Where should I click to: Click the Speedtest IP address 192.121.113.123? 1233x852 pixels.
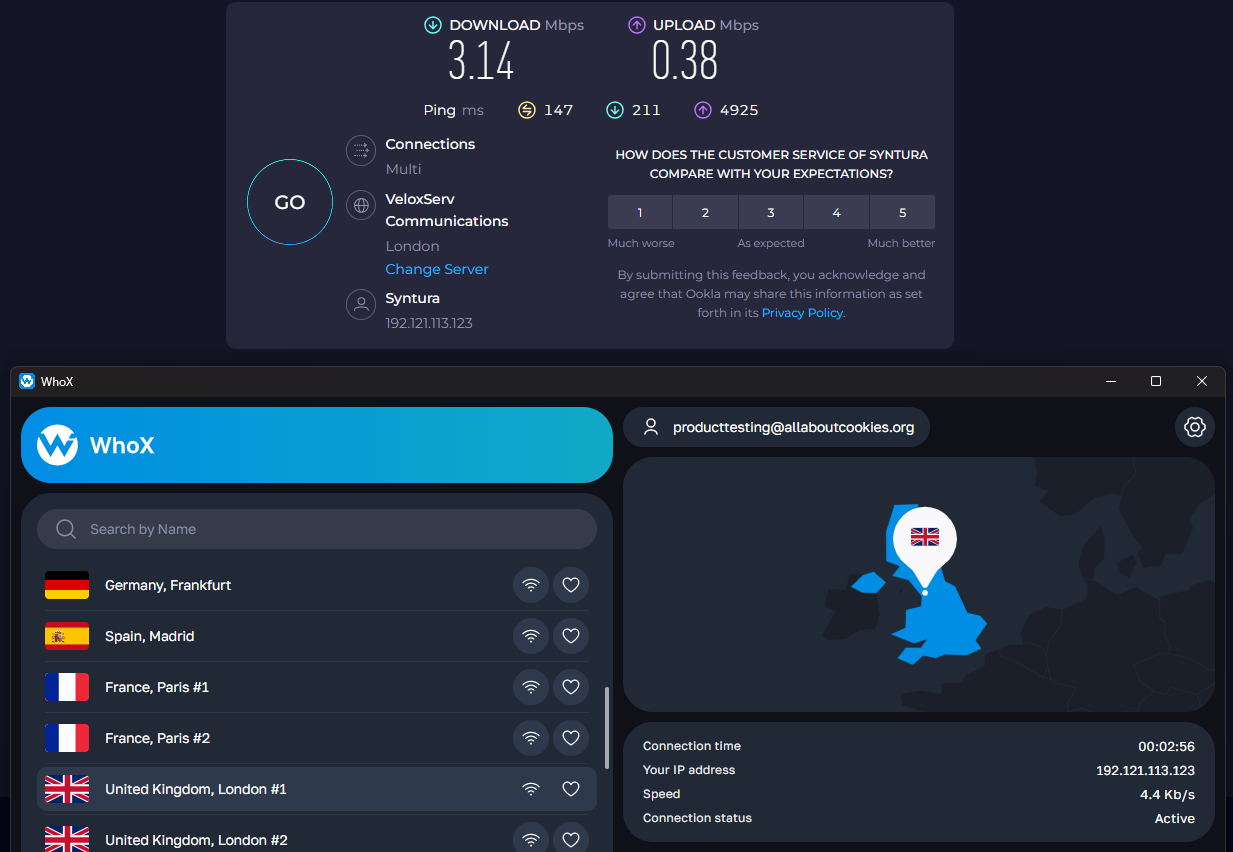coord(429,323)
